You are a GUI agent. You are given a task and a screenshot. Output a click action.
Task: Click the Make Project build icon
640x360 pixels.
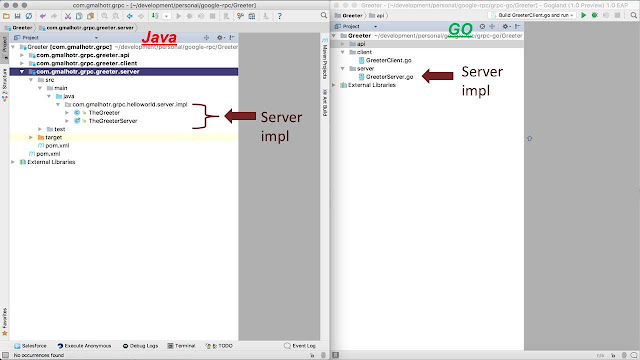coord(155,16)
